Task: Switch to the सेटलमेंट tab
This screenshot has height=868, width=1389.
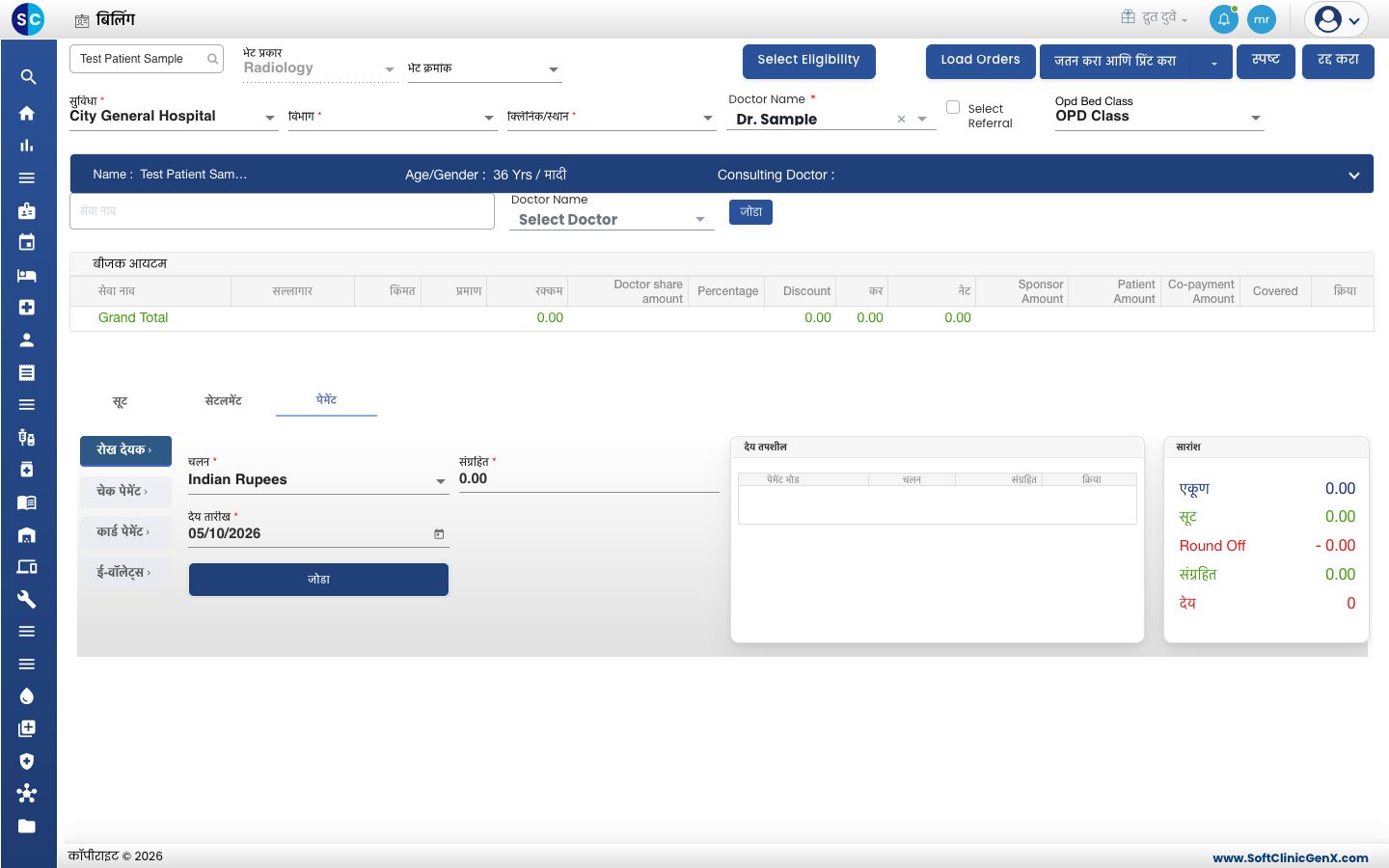Action: coord(223,401)
